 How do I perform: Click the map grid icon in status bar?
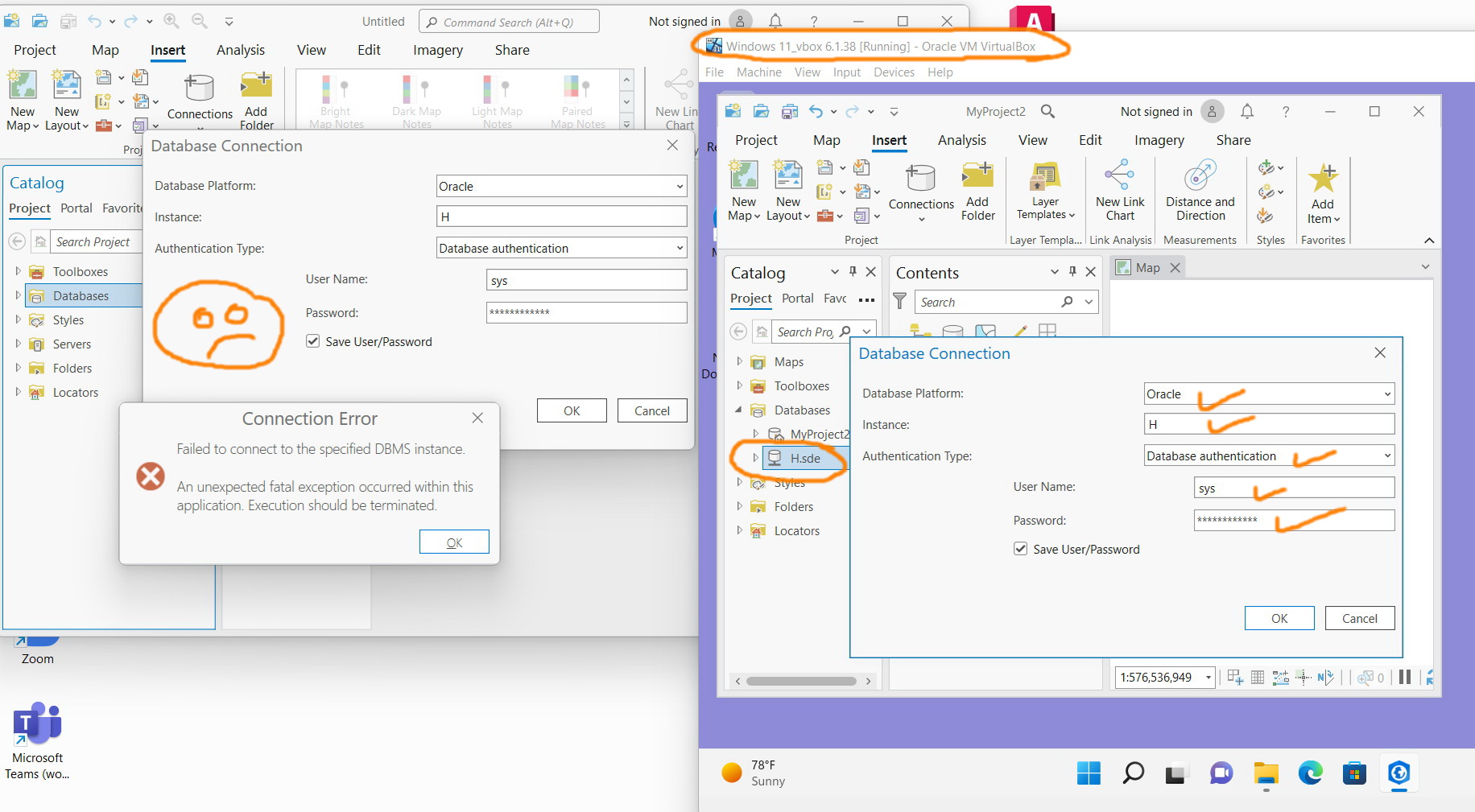pos(1258,677)
